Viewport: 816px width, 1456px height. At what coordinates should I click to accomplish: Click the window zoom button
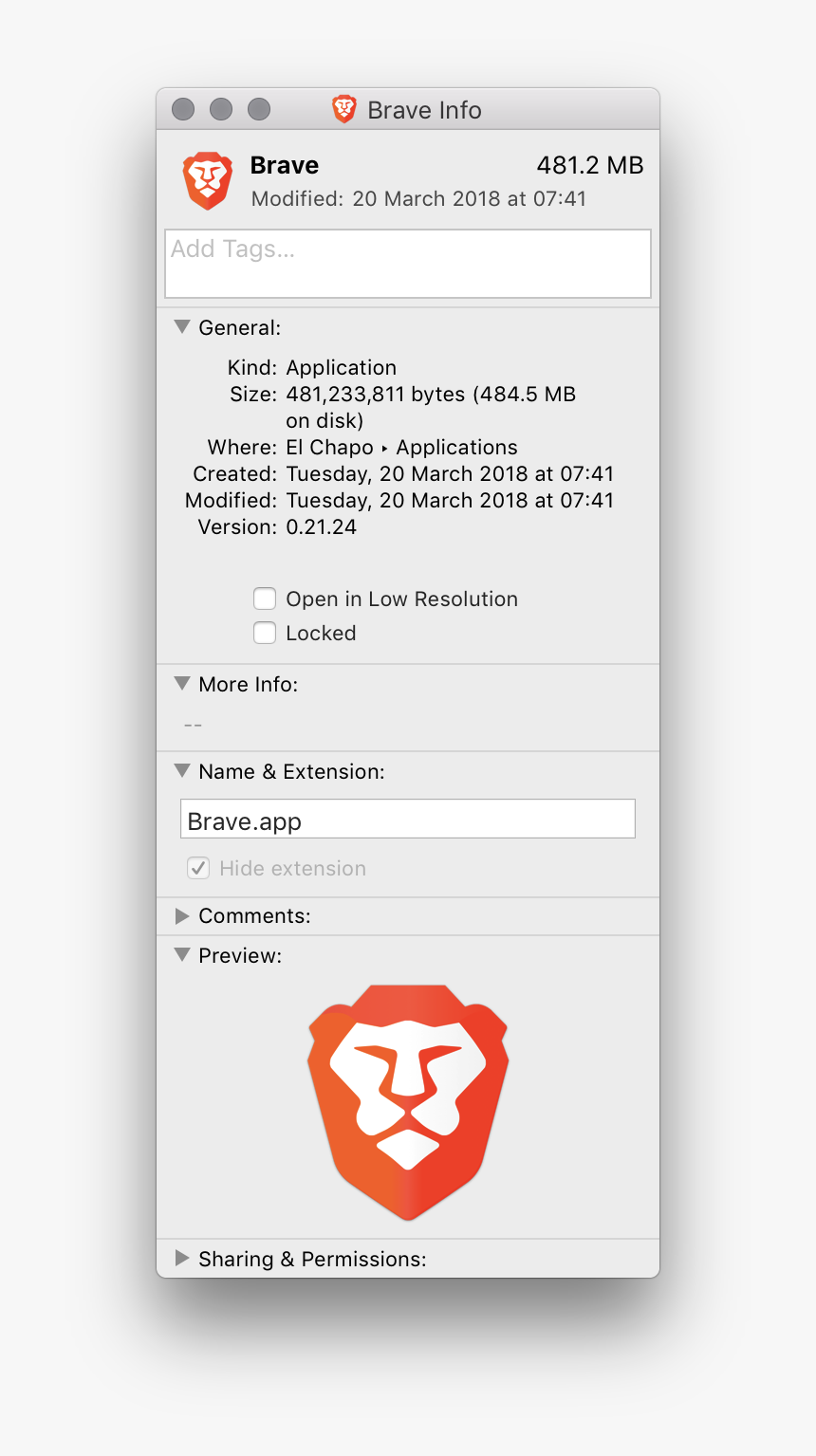click(x=259, y=109)
